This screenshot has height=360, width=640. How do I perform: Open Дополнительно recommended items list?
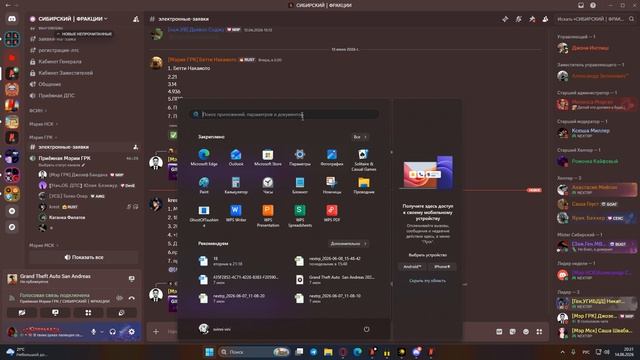(x=348, y=244)
